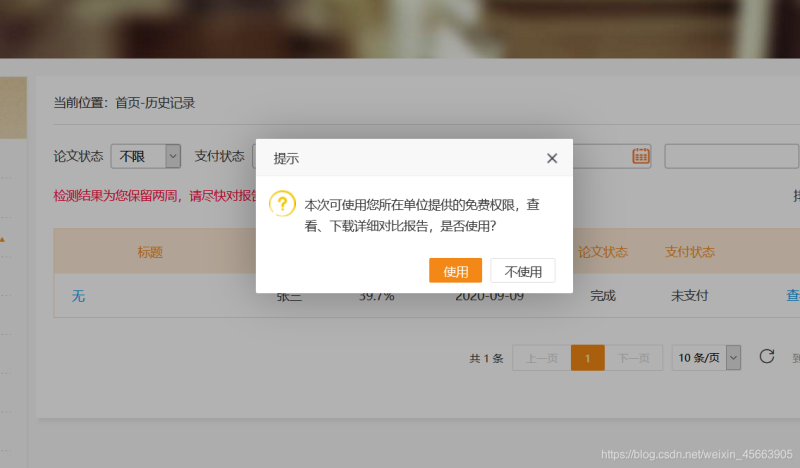Click the 完成 status cell
Viewport: 800px width, 468px height.
603,295
